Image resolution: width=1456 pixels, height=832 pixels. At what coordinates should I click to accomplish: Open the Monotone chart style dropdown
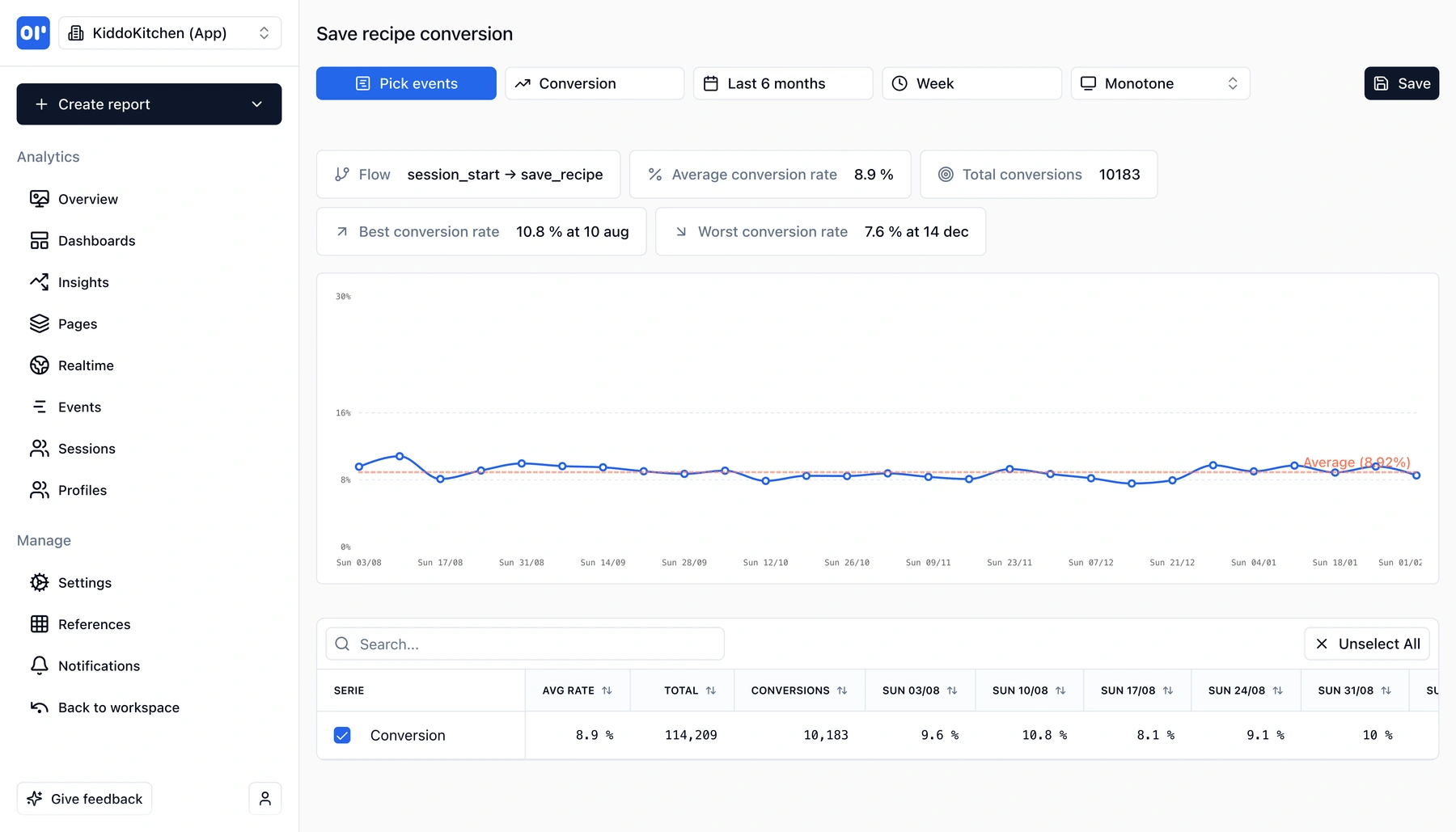click(1160, 83)
